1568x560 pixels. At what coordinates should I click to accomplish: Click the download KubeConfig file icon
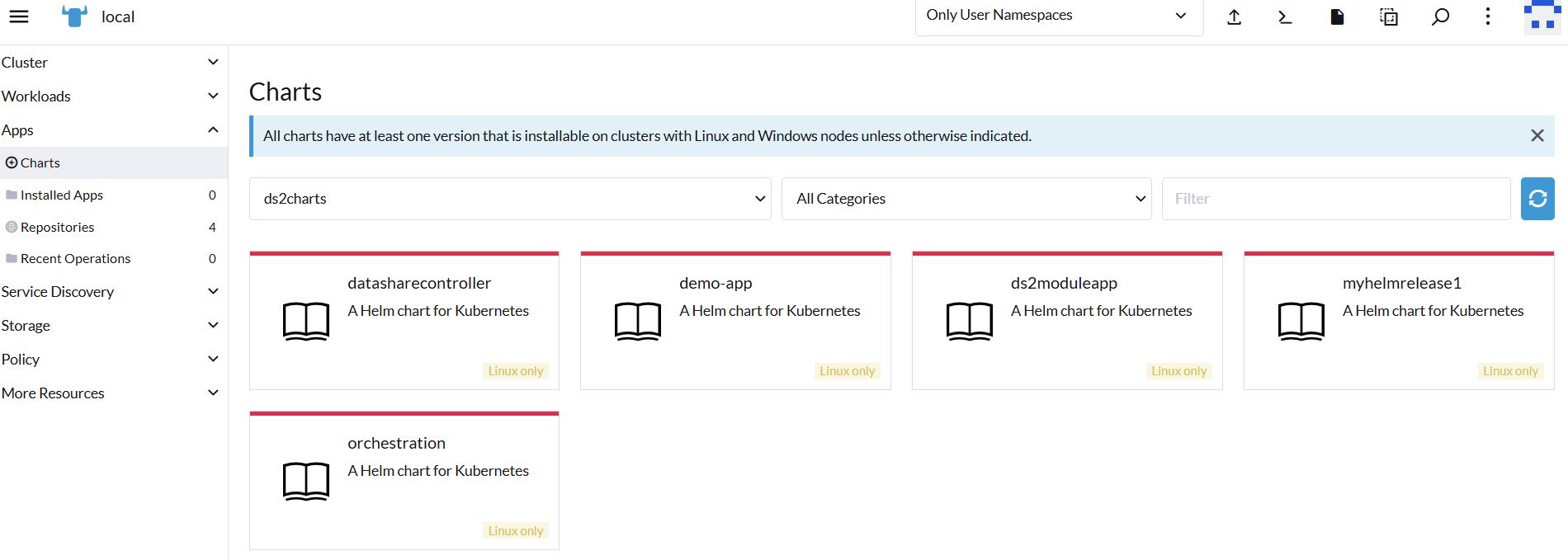pos(1337,17)
